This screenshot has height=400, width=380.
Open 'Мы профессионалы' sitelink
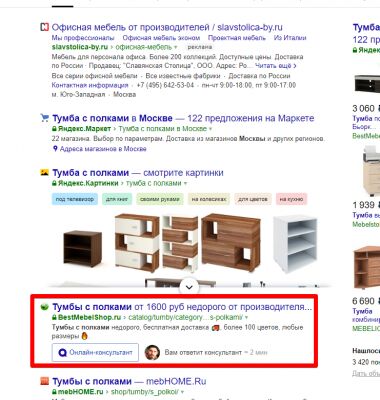pos(83,38)
